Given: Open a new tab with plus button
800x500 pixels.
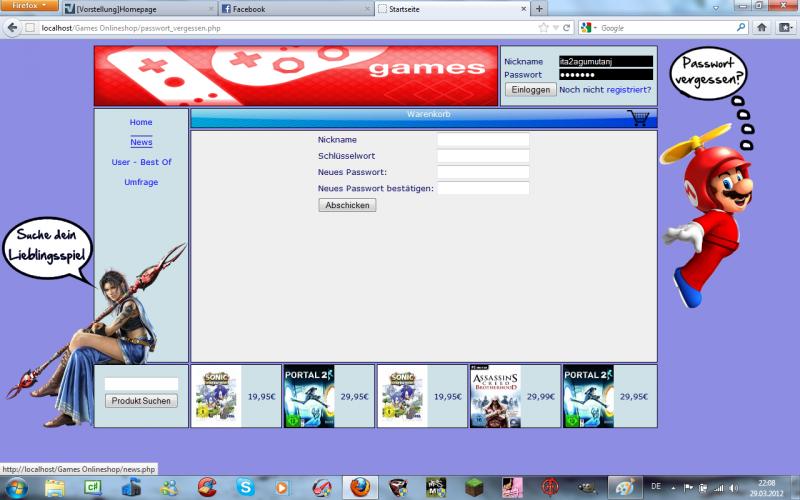Looking at the screenshot, I should click(x=540, y=9).
